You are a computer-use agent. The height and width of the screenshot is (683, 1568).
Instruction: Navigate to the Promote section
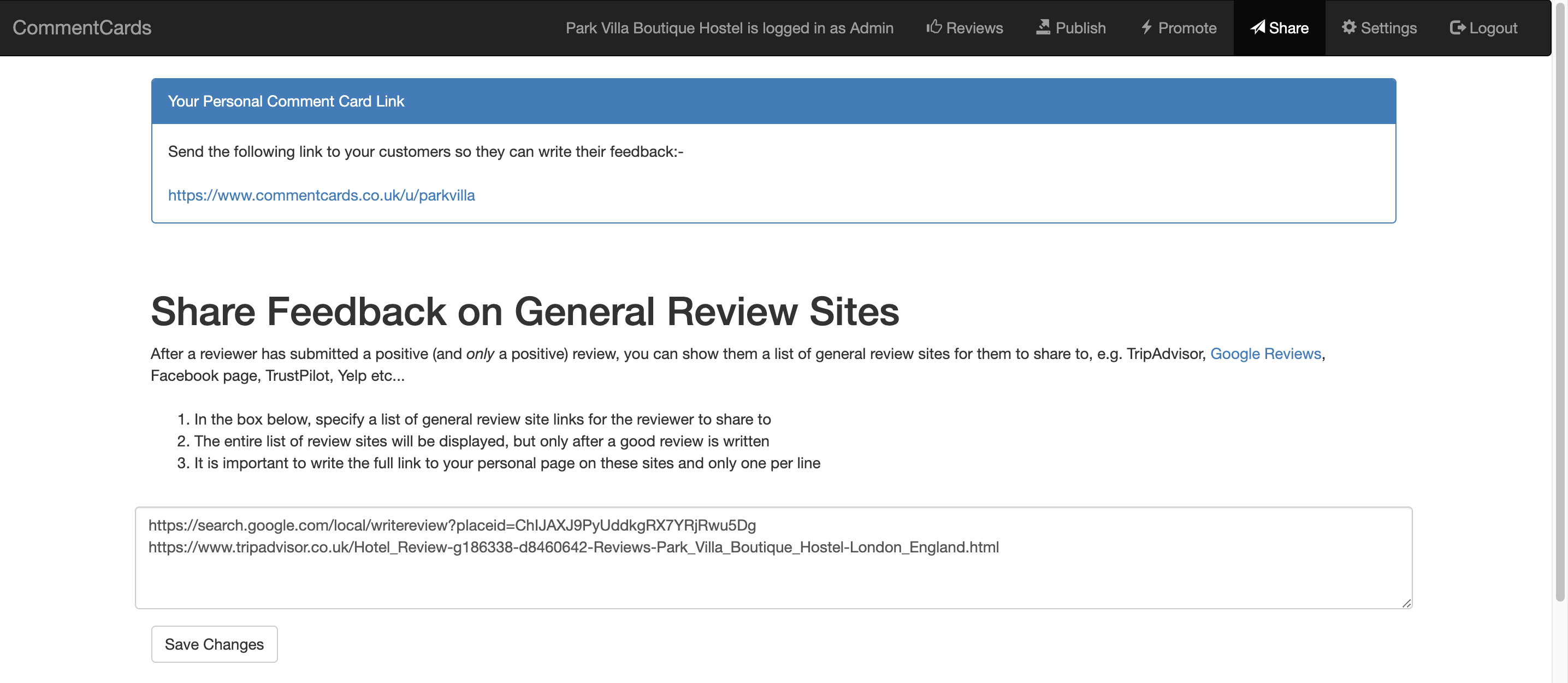(1177, 27)
